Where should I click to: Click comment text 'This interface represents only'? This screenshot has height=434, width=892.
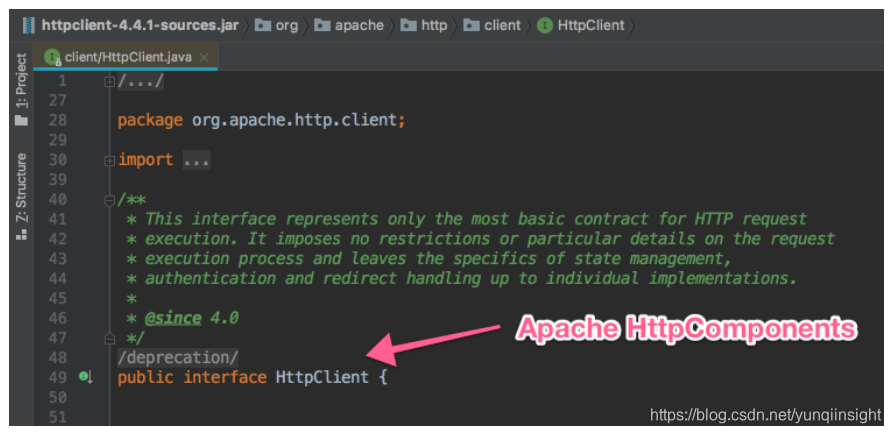click(286, 219)
